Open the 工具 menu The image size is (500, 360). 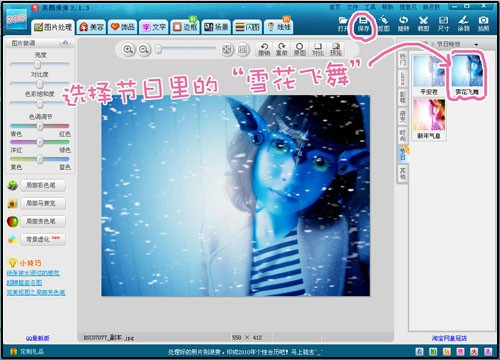pyautogui.click(x=370, y=7)
